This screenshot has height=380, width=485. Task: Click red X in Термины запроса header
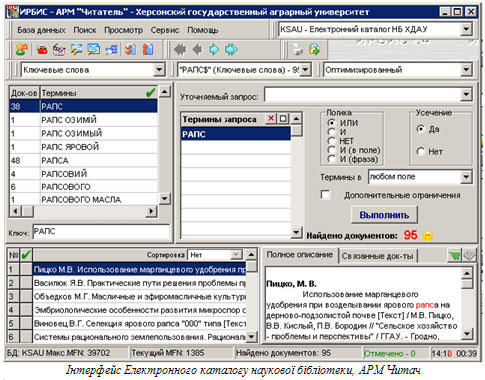[x=271, y=118]
